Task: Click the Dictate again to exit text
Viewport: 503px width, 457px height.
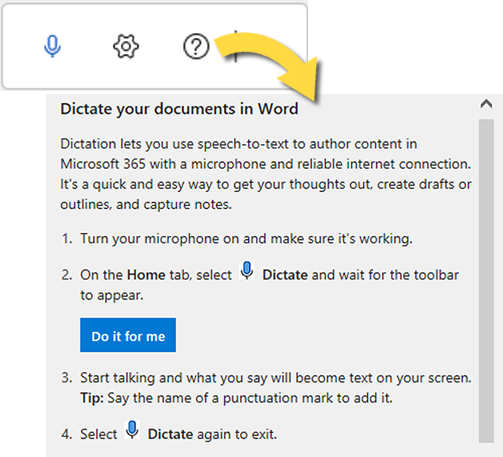Action: 212,434
